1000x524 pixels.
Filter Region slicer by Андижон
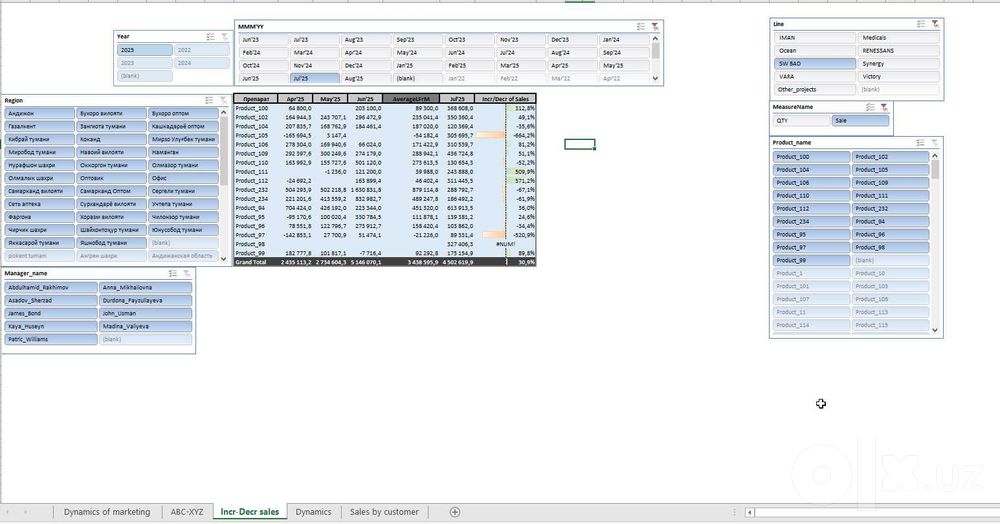(x=40, y=113)
